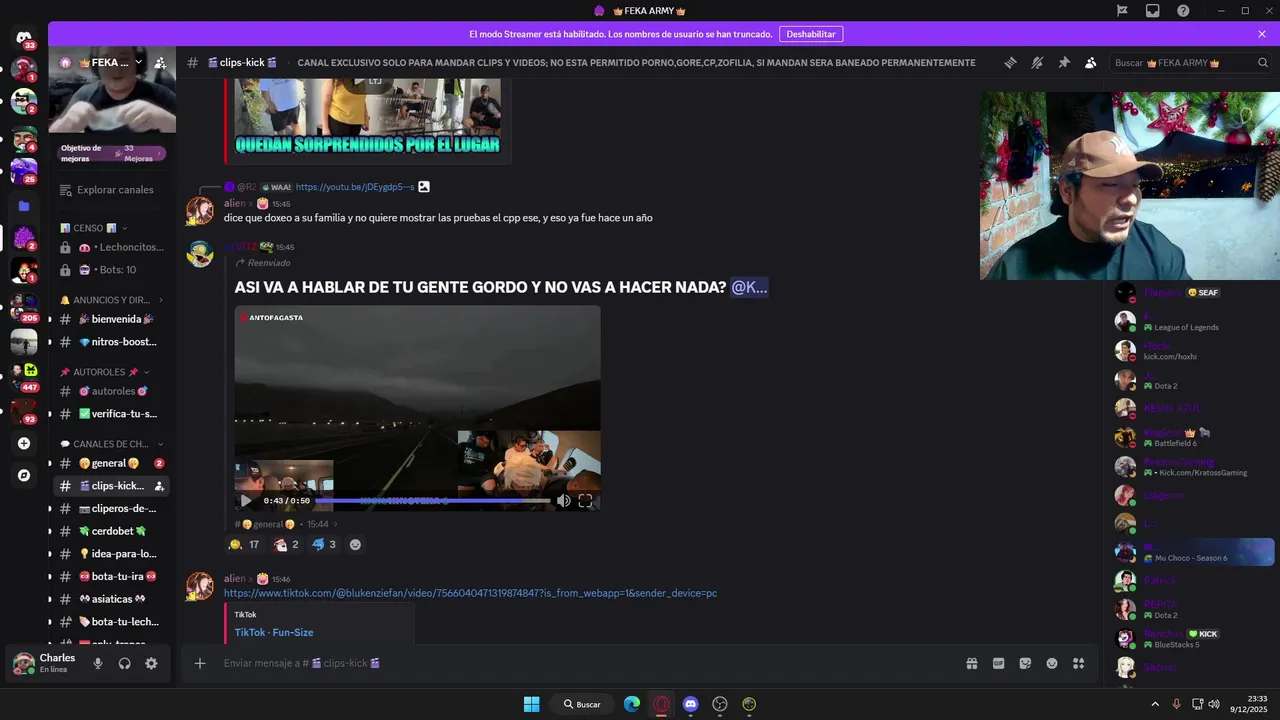The height and width of the screenshot is (720, 1280).
Task: Toggle headphones deafen in user panel
Action: click(x=124, y=663)
